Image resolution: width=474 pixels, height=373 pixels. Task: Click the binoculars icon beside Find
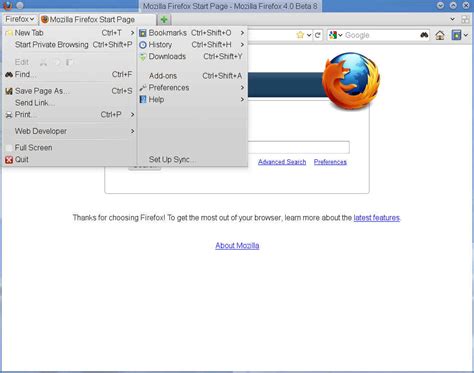pyautogui.click(x=9, y=75)
